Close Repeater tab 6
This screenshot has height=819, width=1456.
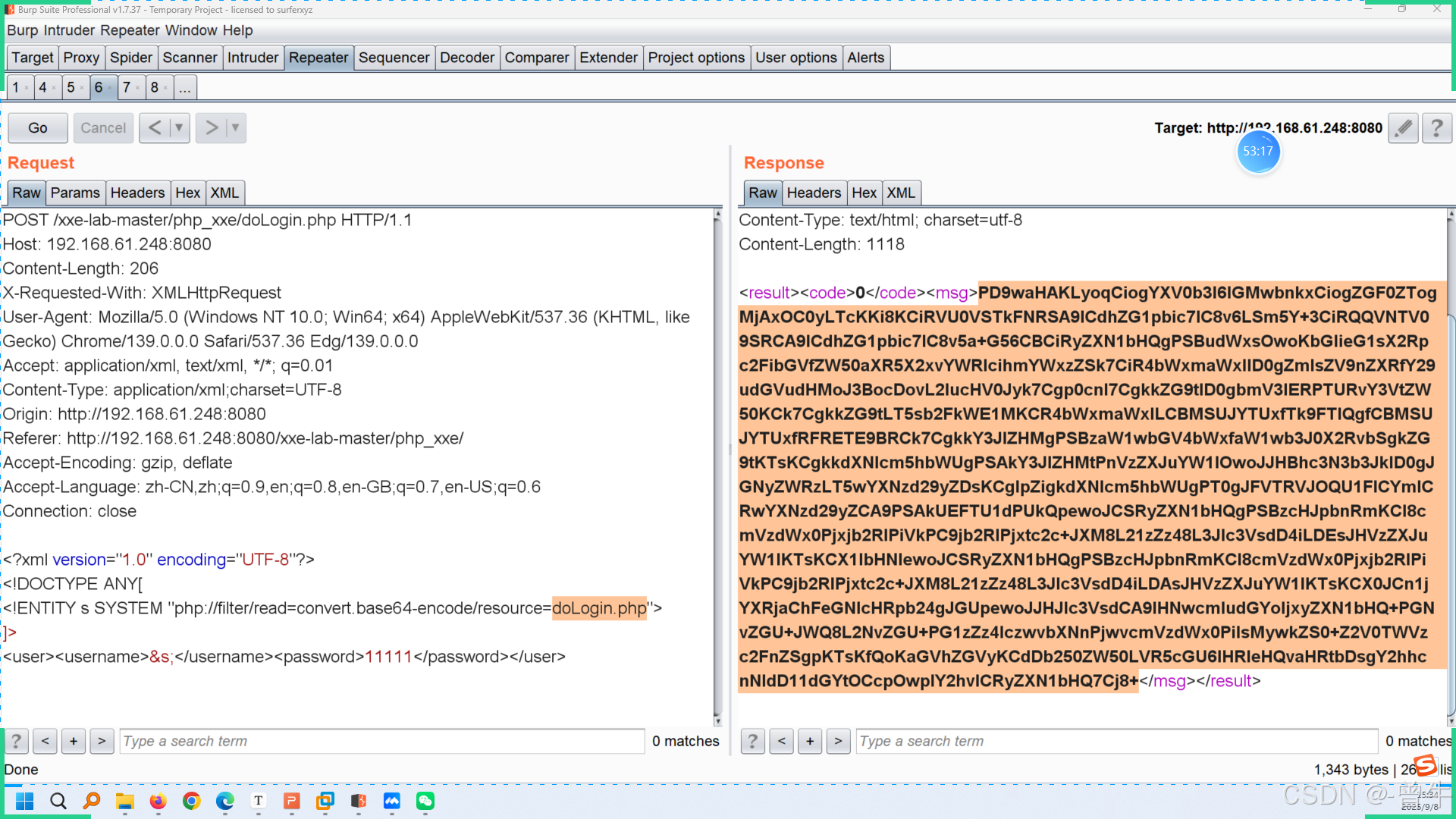[110, 88]
